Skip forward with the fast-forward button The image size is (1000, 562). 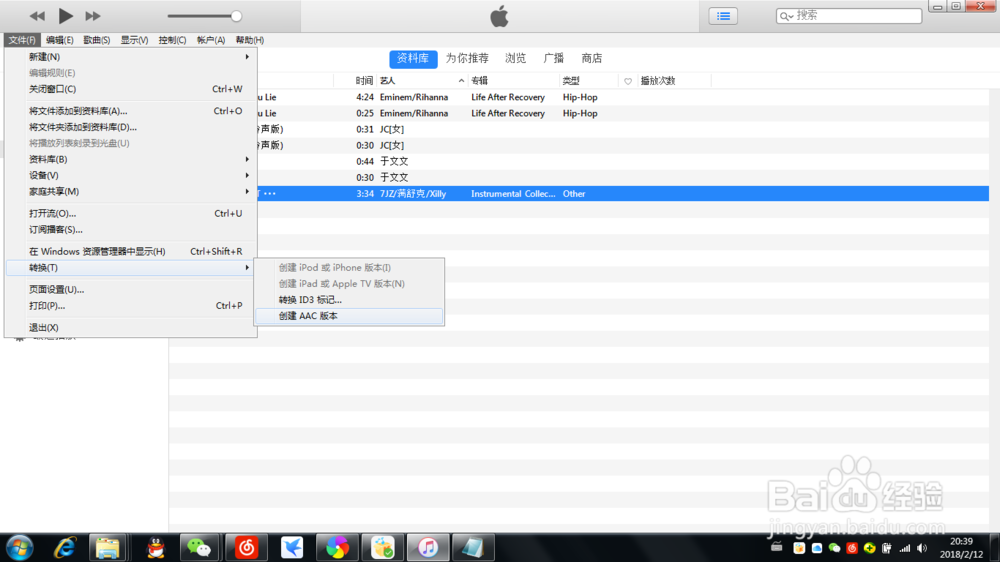pos(92,16)
